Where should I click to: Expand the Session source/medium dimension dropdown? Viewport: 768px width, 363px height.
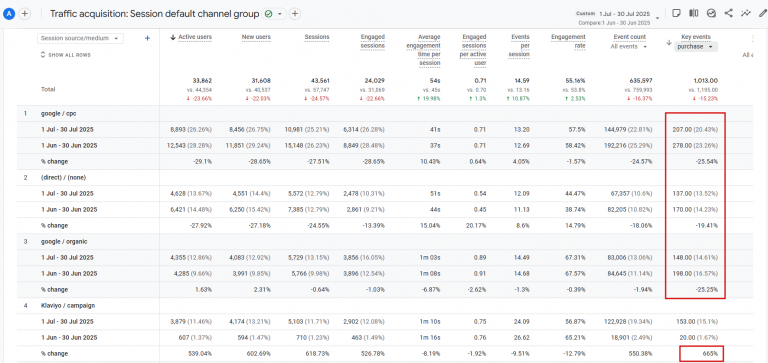click(x=80, y=38)
